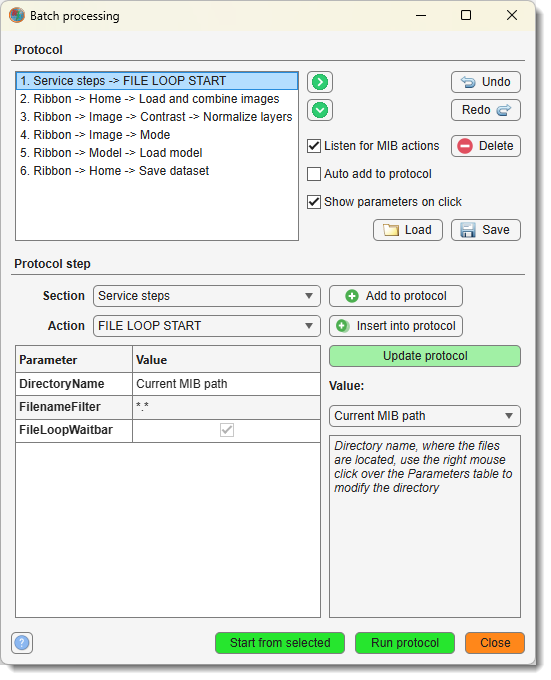Toggle the FileLoopWaitbar checkbox in the table
This screenshot has width=551, height=680.
(227, 430)
